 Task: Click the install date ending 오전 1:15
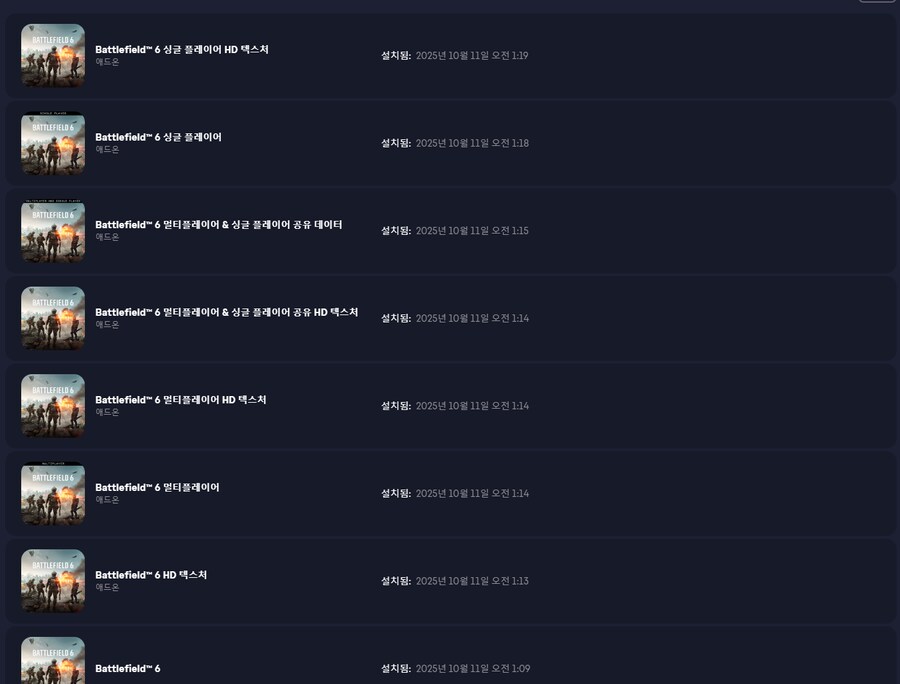[471, 231]
